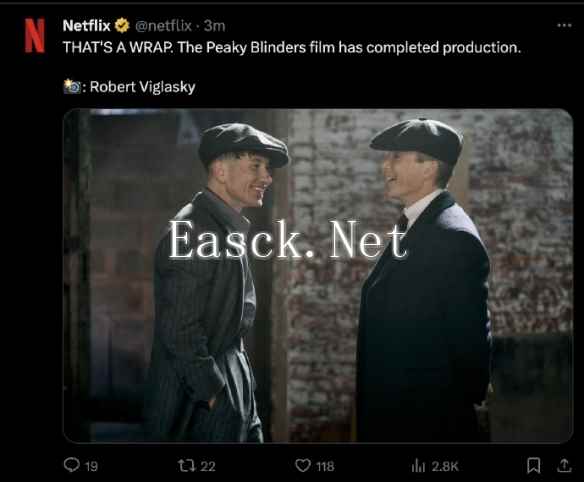Open the view analytics bar chart icon
The height and width of the screenshot is (482, 584).
[418, 466]
